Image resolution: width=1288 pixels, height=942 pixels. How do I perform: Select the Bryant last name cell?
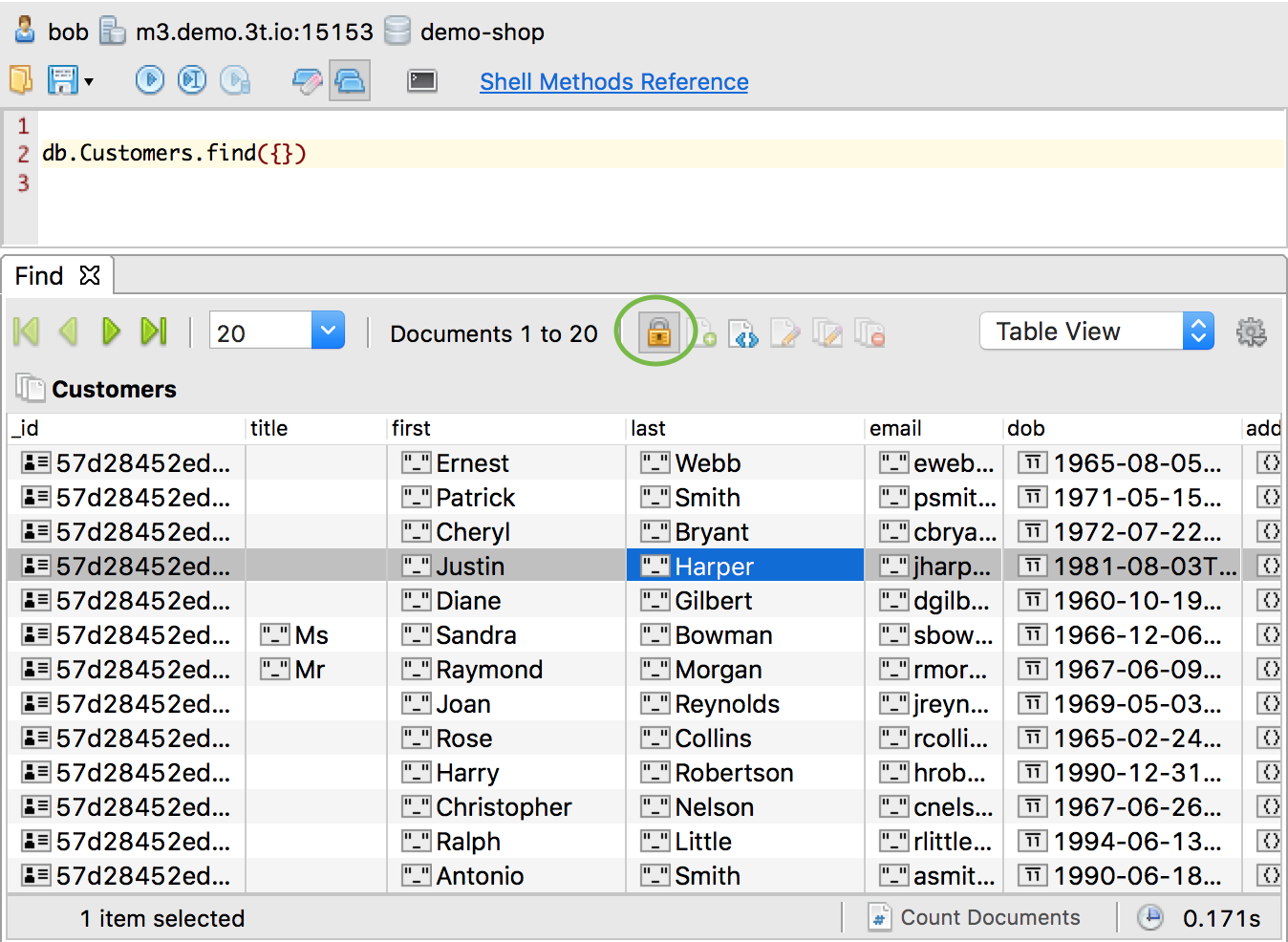point(745,532)
